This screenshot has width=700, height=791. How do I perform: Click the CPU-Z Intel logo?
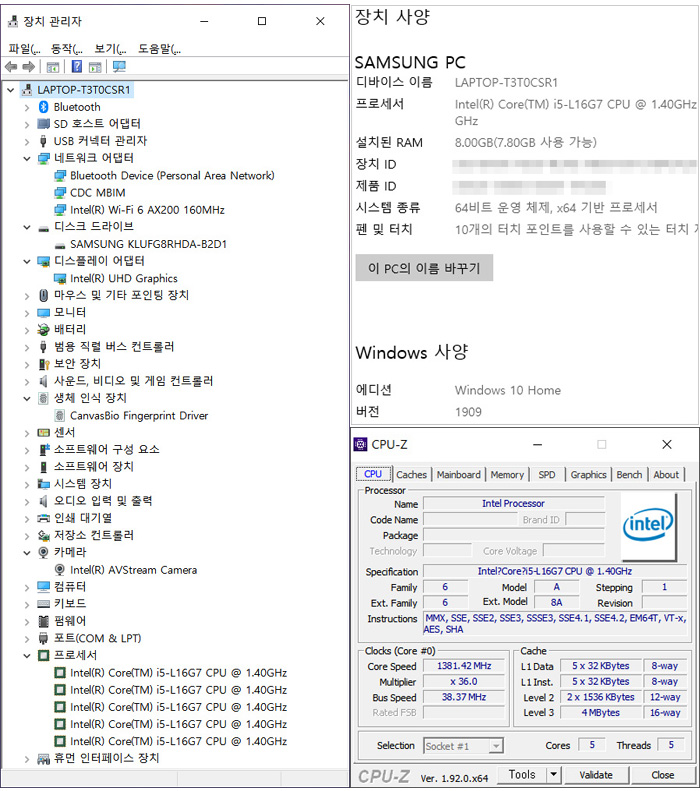point(648,525)
